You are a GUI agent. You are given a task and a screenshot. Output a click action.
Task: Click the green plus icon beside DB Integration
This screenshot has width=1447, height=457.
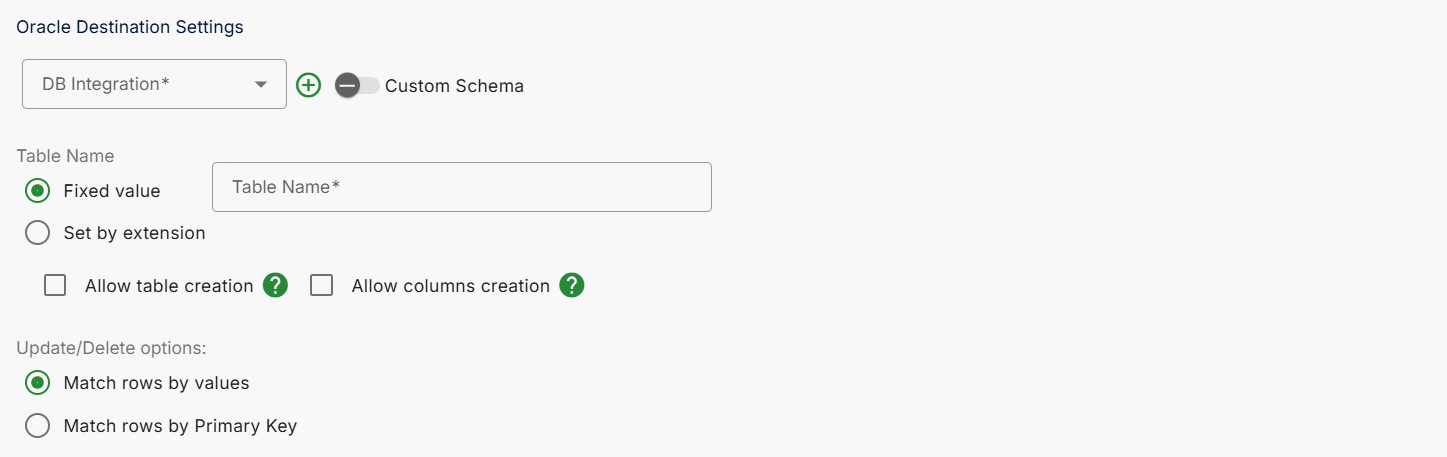[309, 85]
